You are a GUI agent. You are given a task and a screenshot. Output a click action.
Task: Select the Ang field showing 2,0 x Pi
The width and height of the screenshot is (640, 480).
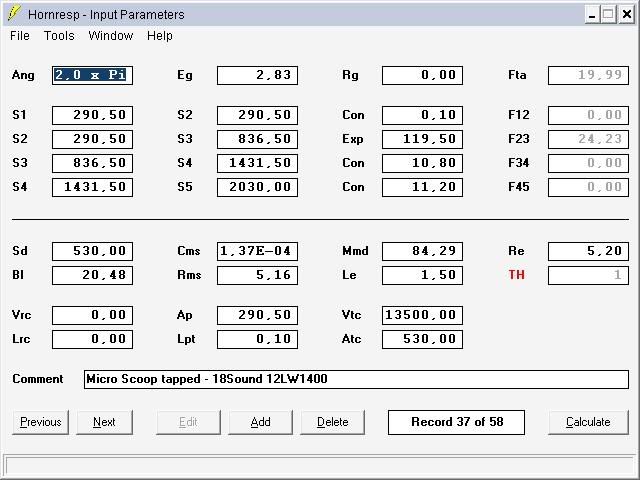(x=92, y=75)
